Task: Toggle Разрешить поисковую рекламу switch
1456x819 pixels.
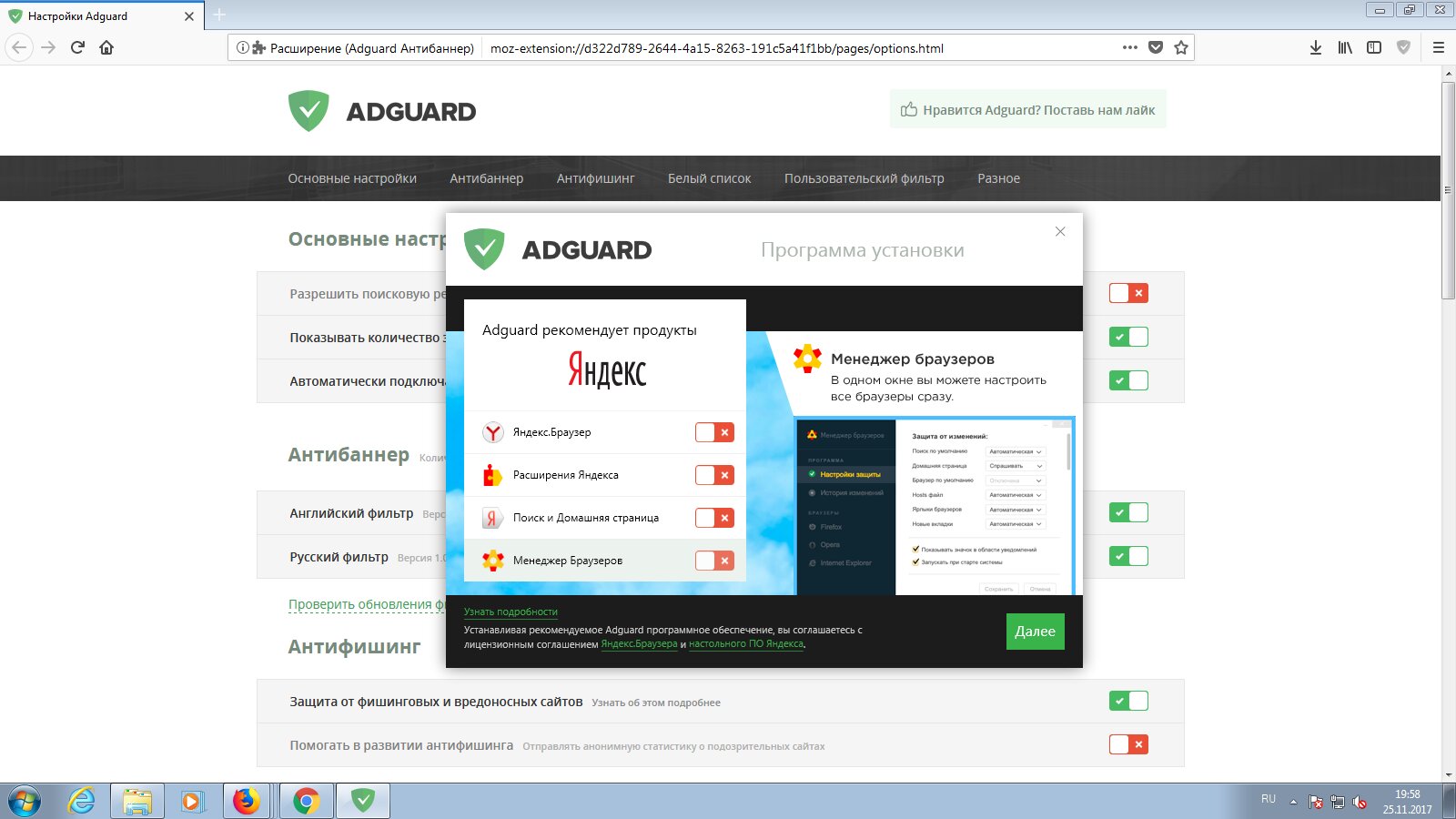Action: click(x=1128, y=293)
